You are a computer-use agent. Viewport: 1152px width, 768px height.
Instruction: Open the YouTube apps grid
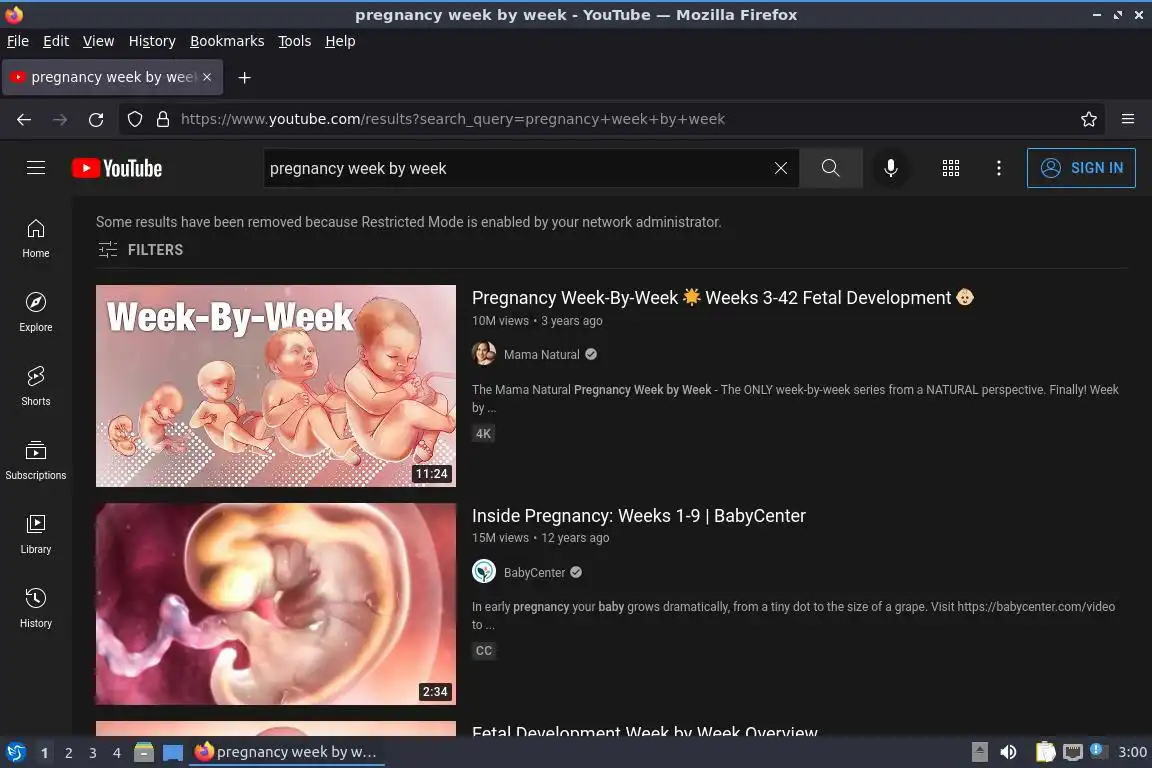951,168
